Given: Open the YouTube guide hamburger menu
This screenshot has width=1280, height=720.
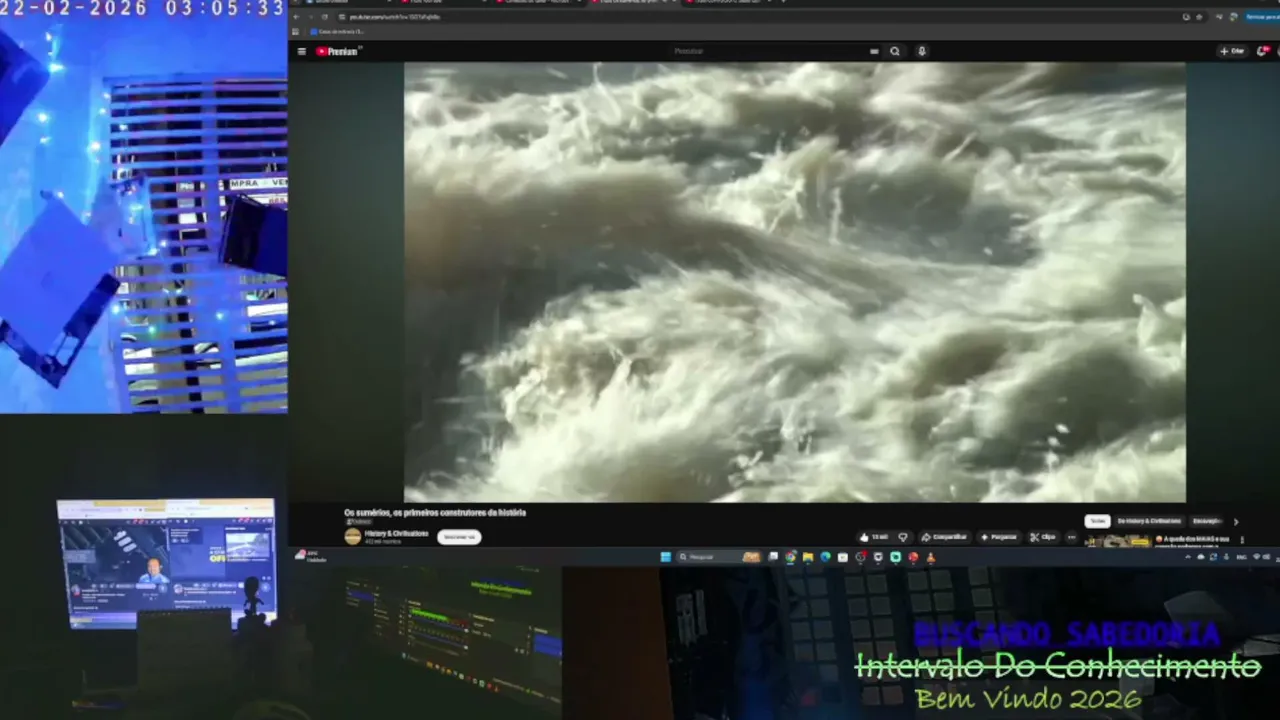Looking at the screenshot, I should tap(302, 51).
